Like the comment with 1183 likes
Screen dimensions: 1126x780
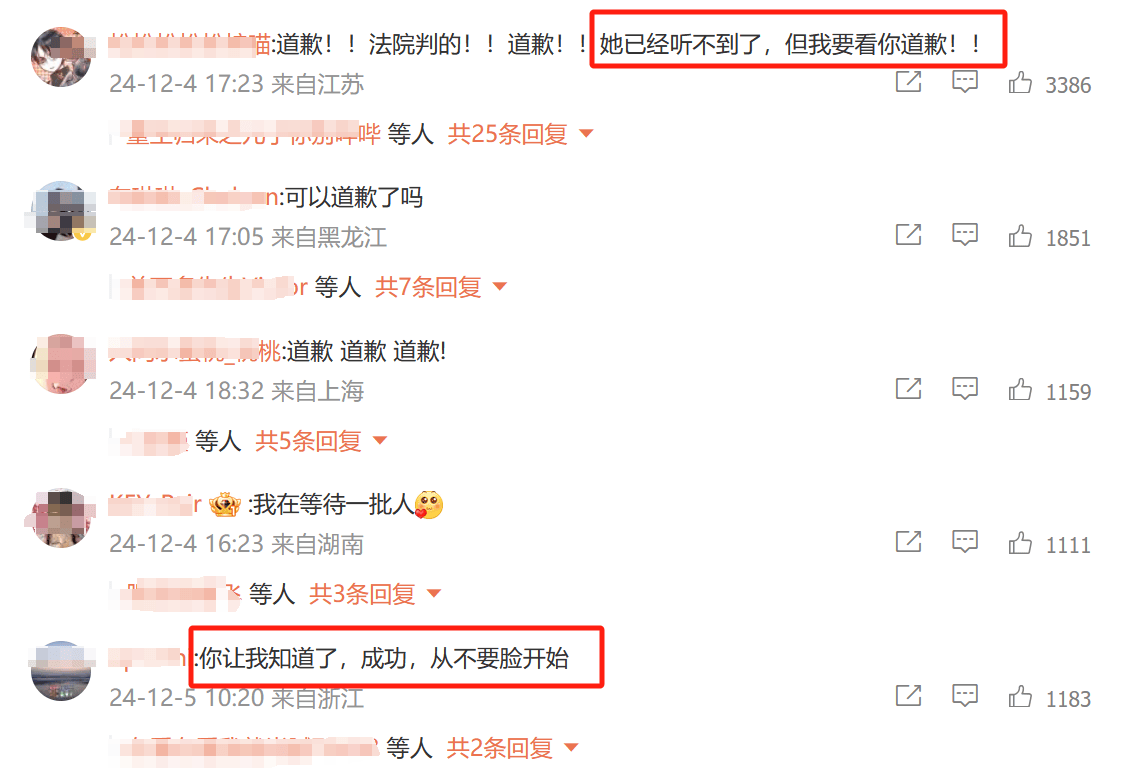click(x=1020, y=697)
